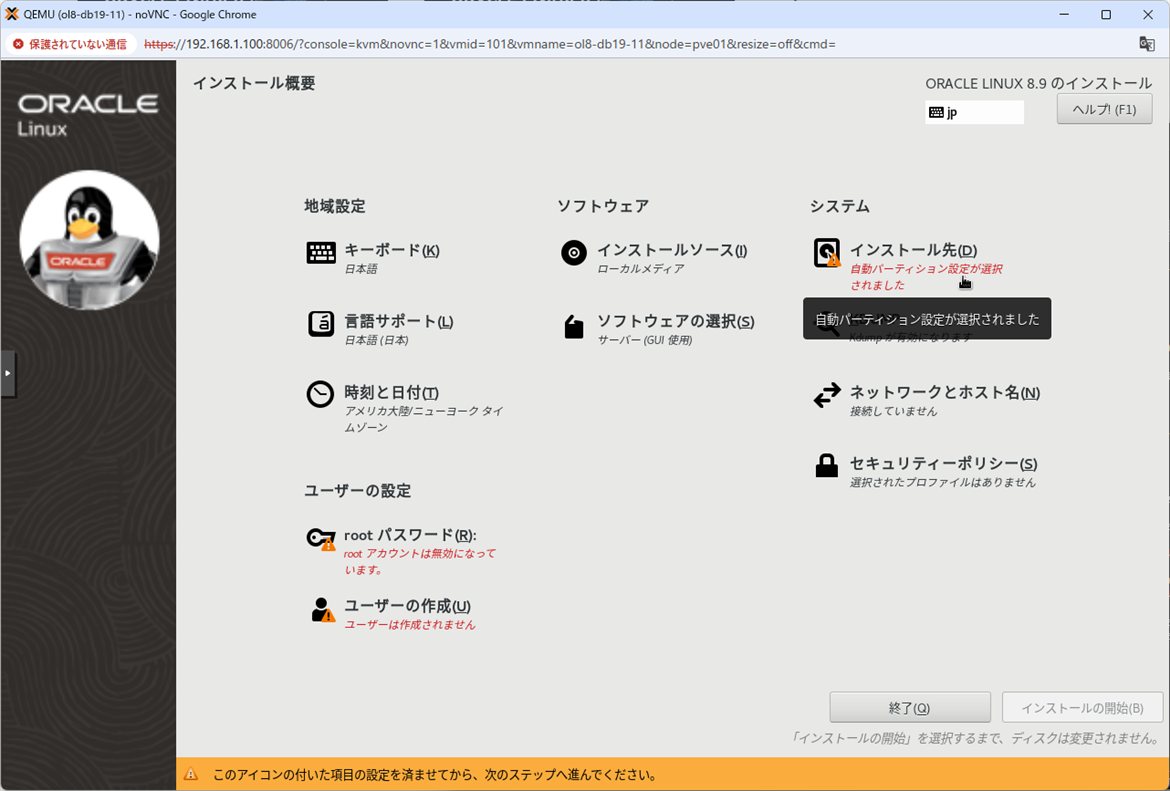Click the サーバー (GUI 使用) text

click(645, 340)
